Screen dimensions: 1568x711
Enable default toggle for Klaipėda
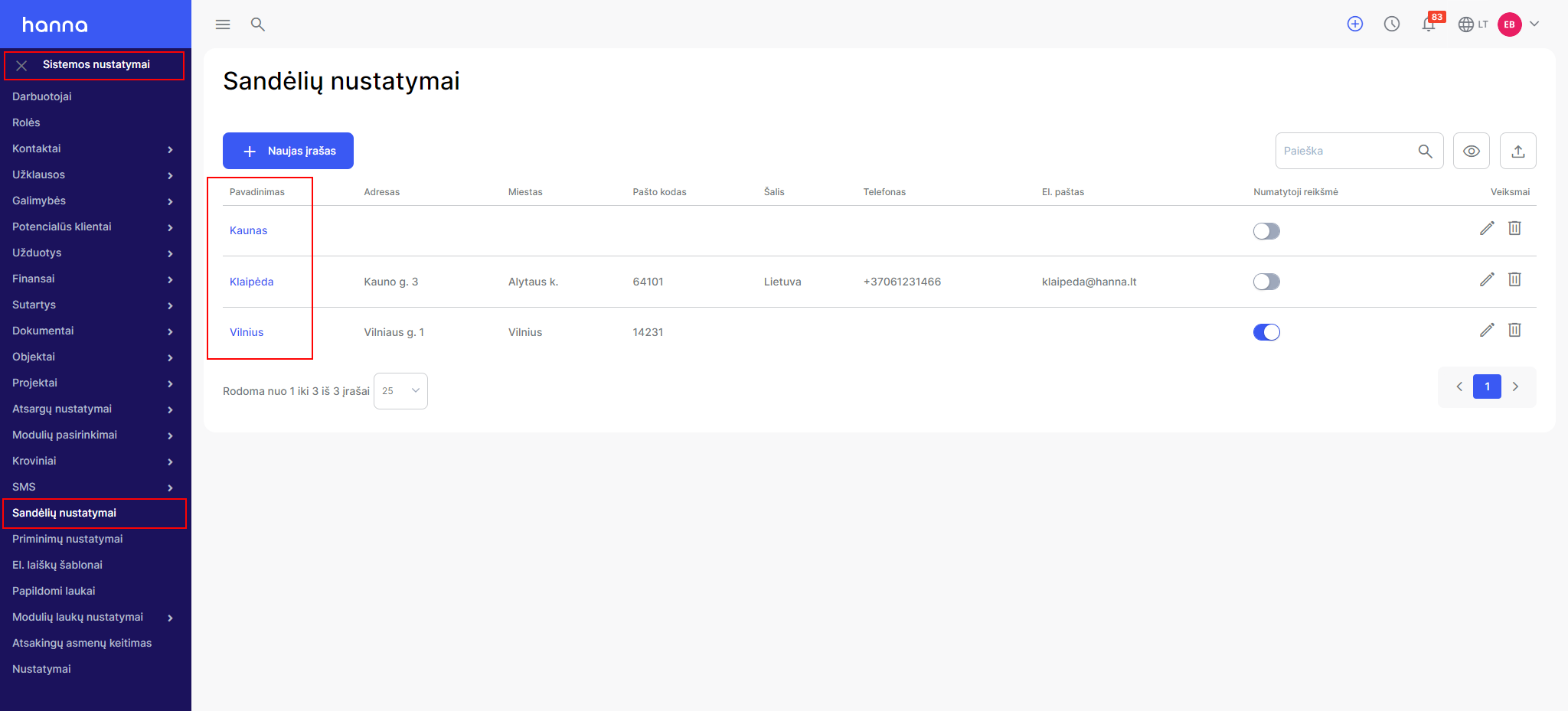pyautogui.click(x=1266, y=282)
